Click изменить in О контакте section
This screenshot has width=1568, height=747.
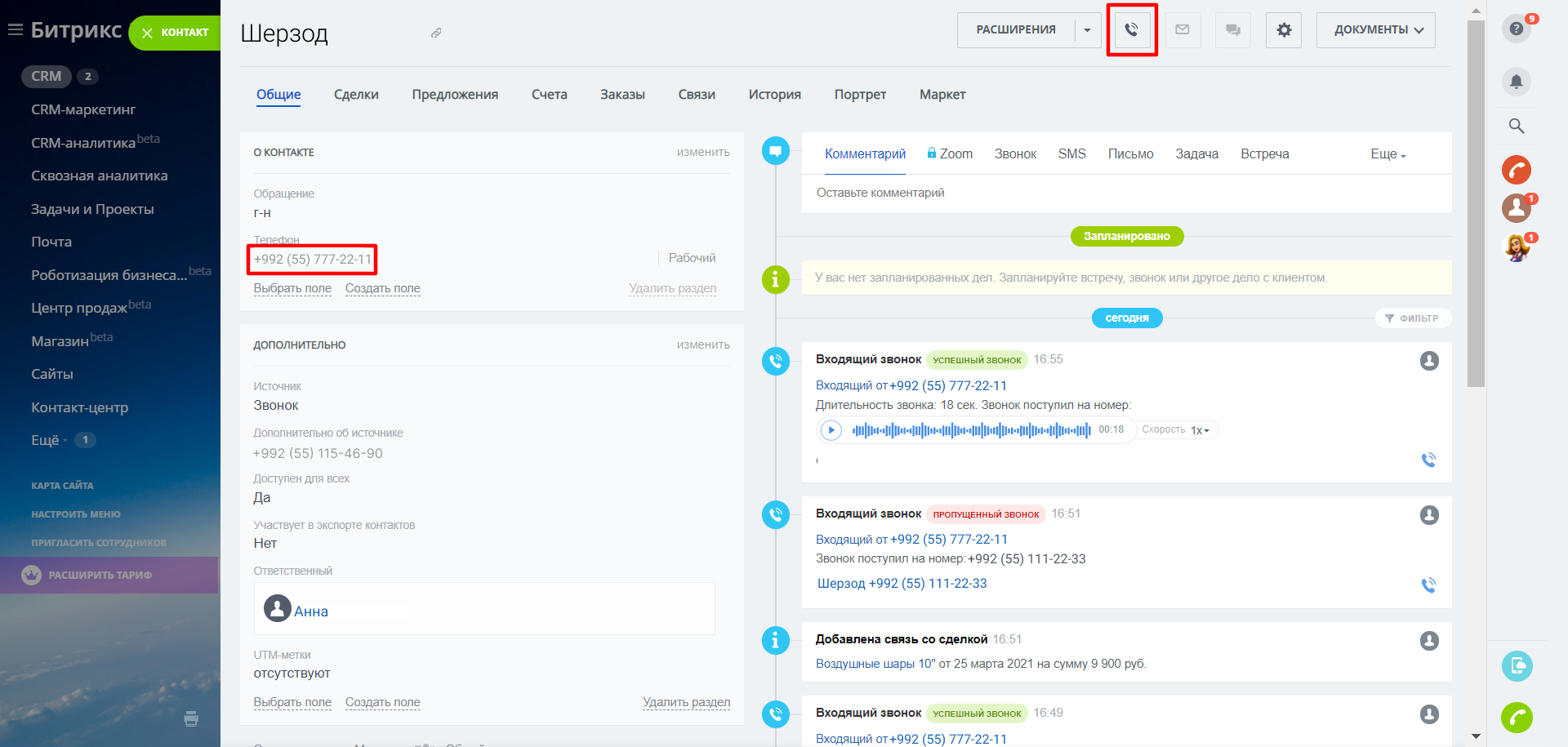click(702, 153)
